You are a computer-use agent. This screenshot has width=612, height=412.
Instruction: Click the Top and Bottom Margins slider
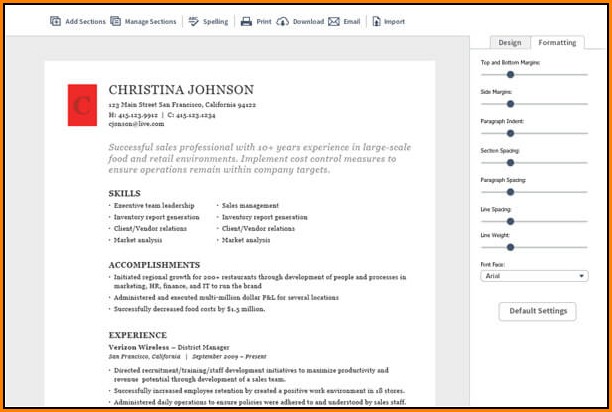pos(510,74)
